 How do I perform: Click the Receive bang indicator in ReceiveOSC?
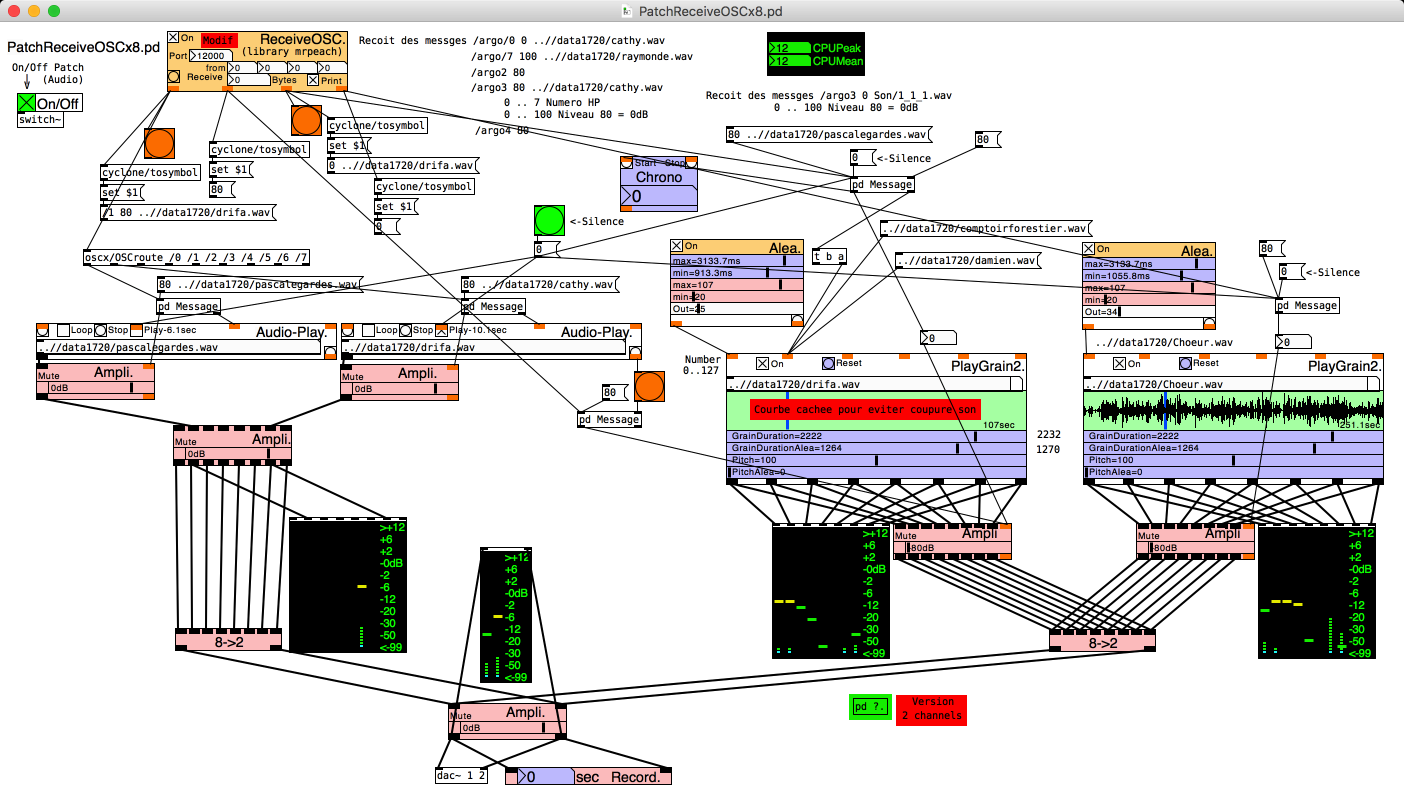pos(173,76)
